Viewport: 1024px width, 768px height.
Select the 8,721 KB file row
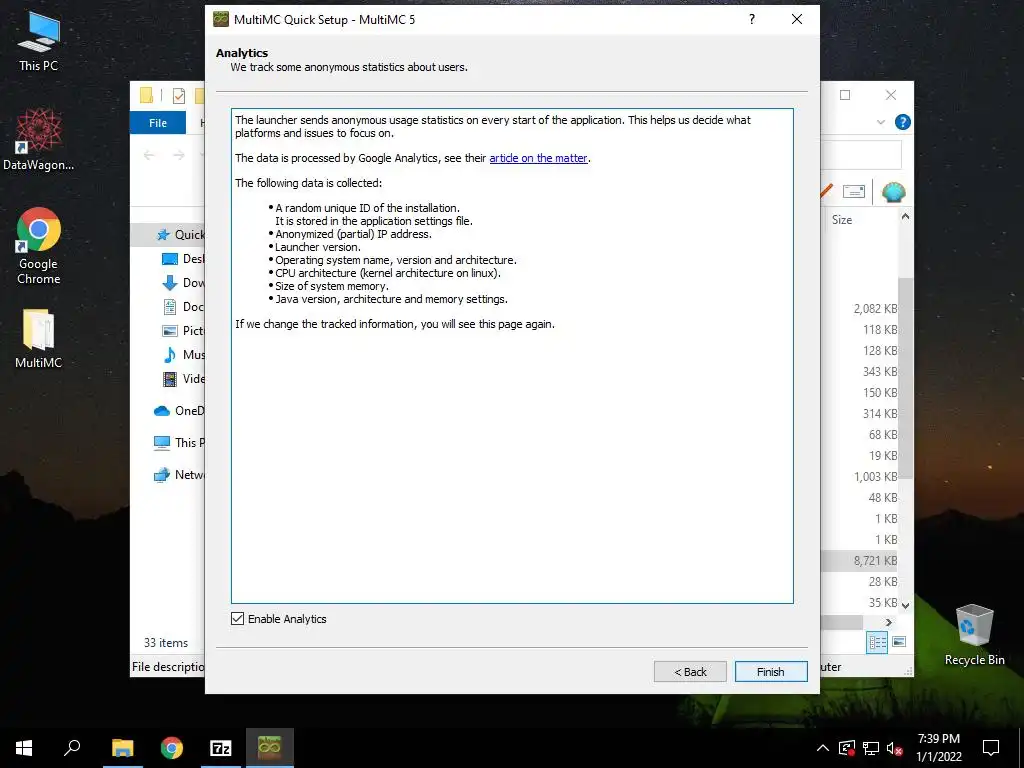tap(861, 560)
